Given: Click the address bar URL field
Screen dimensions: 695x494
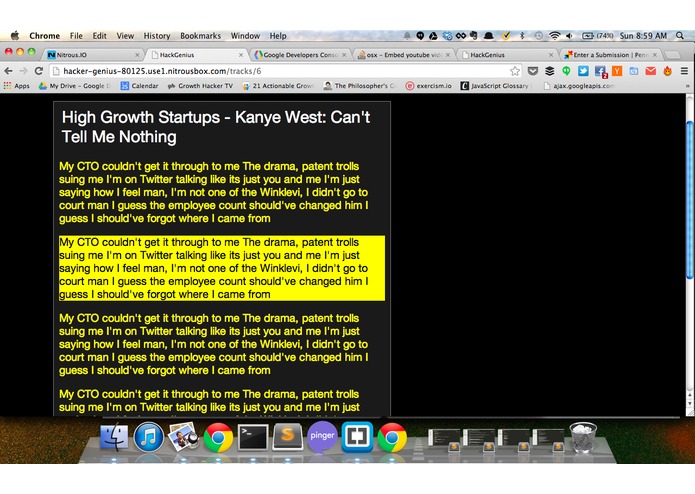Looking at the screenshot, I should [284, 71].
